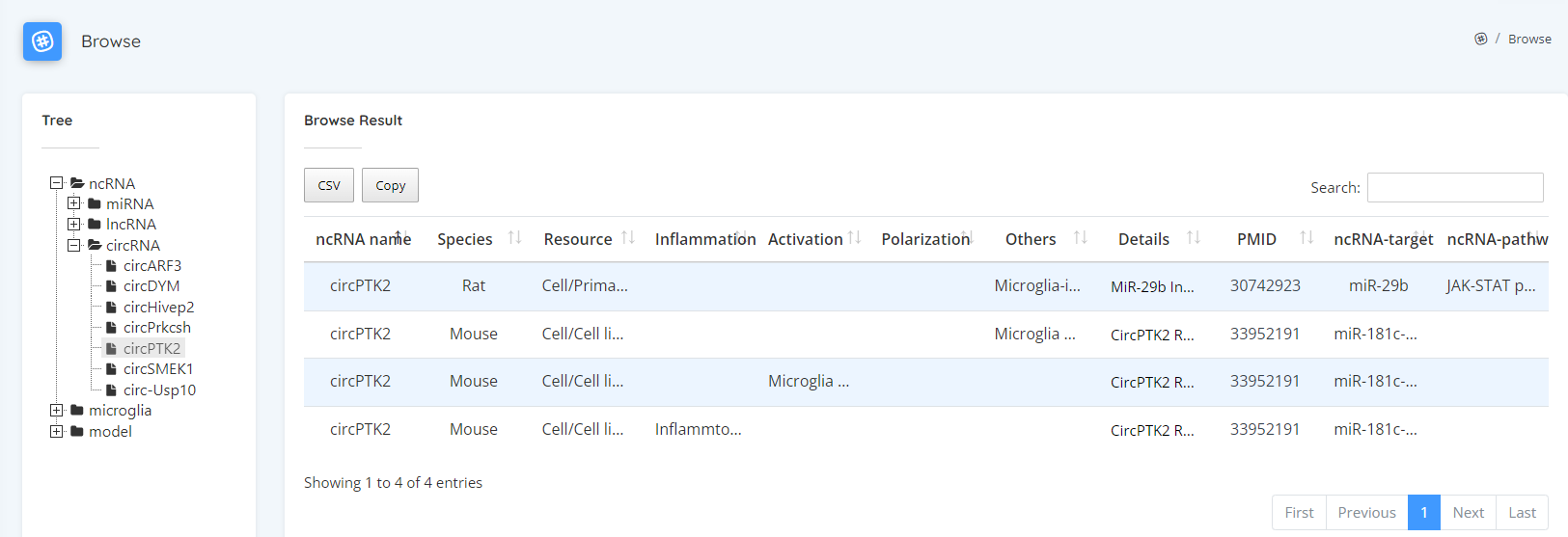This screenshot has width=1568, height=537.
Task: Sort by Others column sort icon
Action: coord(1081,238)
